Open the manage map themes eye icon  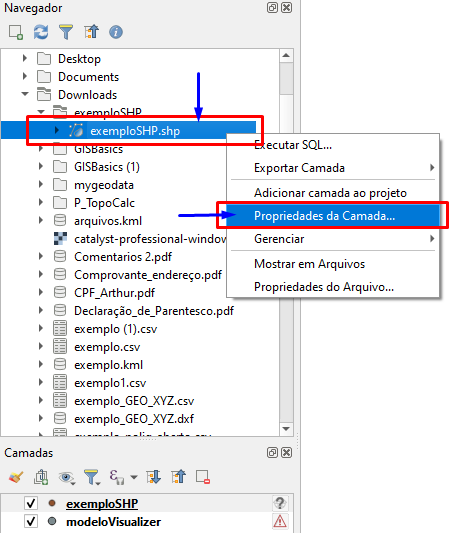[66, 478]
